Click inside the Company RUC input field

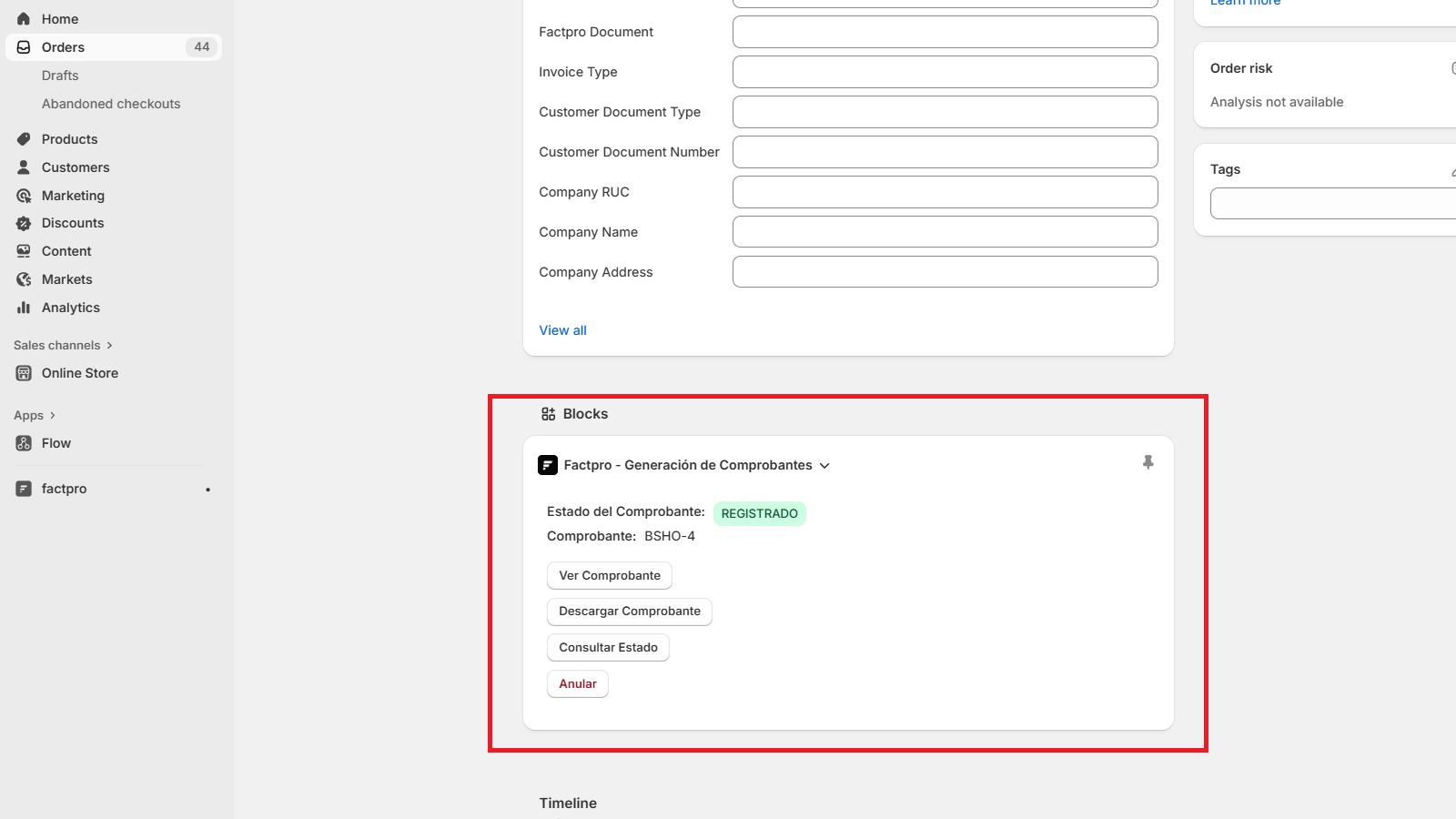point(945,191)
